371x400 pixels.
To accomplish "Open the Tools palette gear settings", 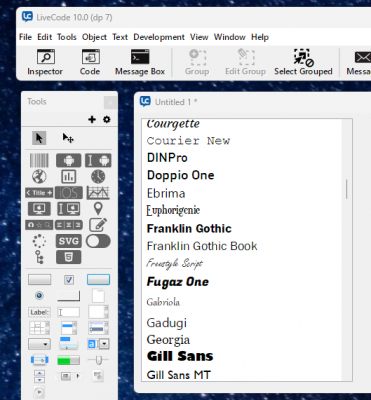I will [x=107, y=119].
